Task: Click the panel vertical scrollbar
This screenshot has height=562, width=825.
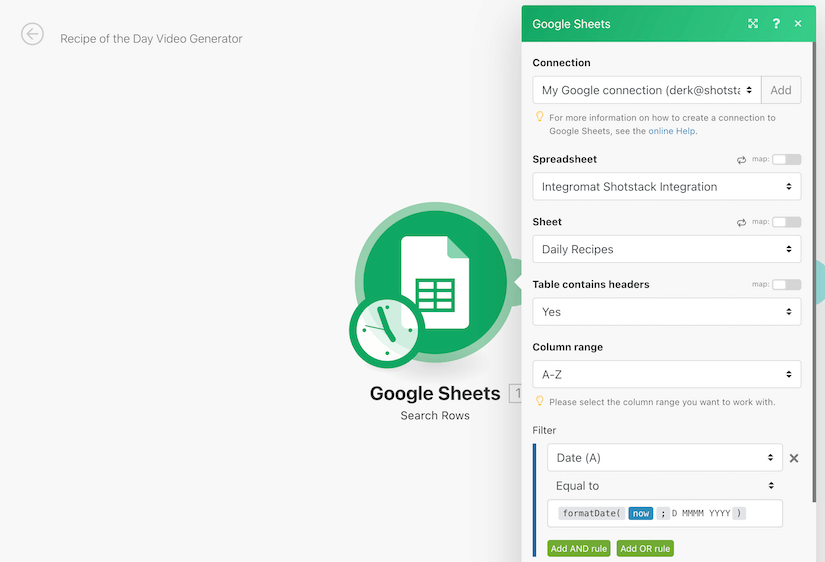Action: point(814,271)
